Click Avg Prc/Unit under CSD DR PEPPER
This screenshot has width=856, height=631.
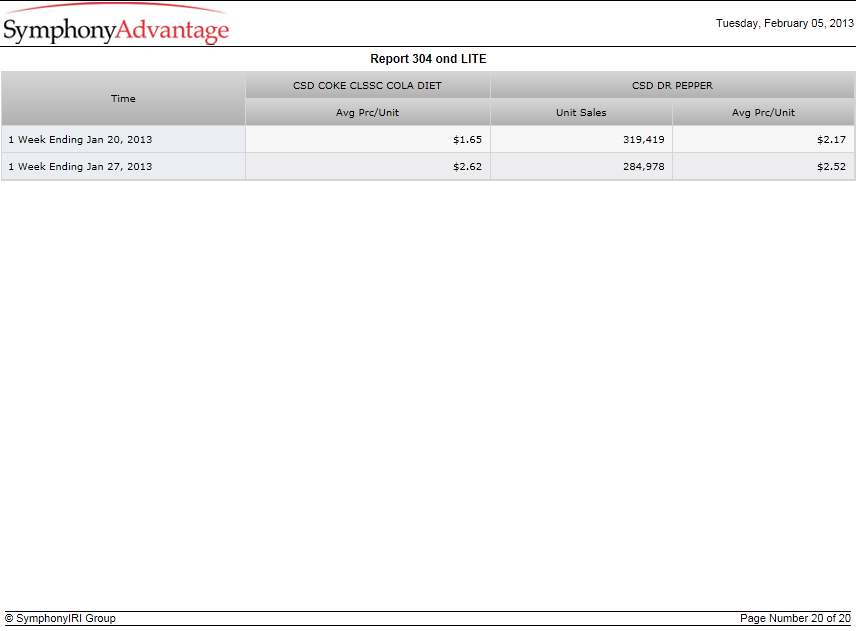click(763, 112)
